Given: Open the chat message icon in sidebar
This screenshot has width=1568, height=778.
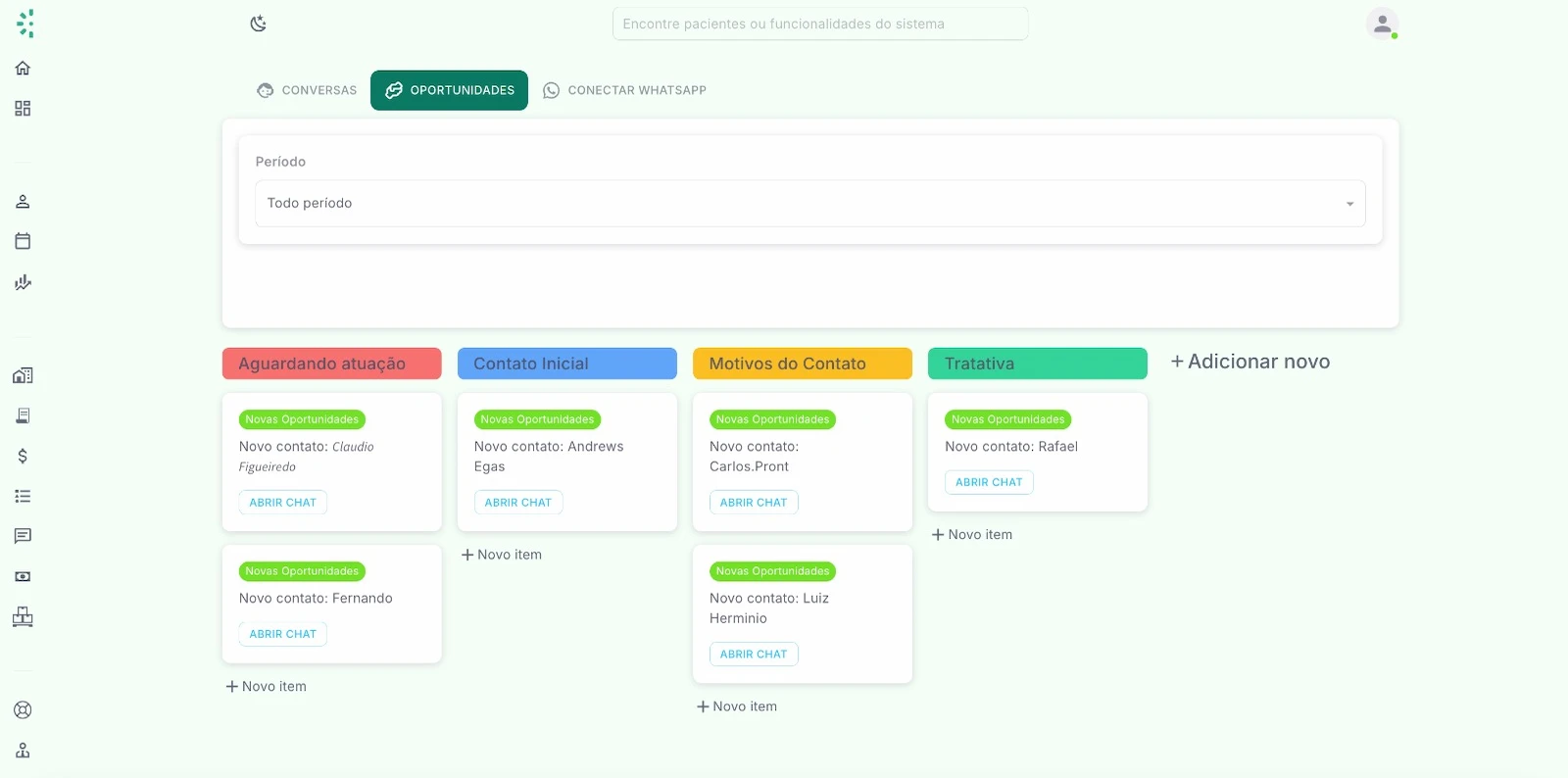Looking at the screenshot, I should click(23, 536).
